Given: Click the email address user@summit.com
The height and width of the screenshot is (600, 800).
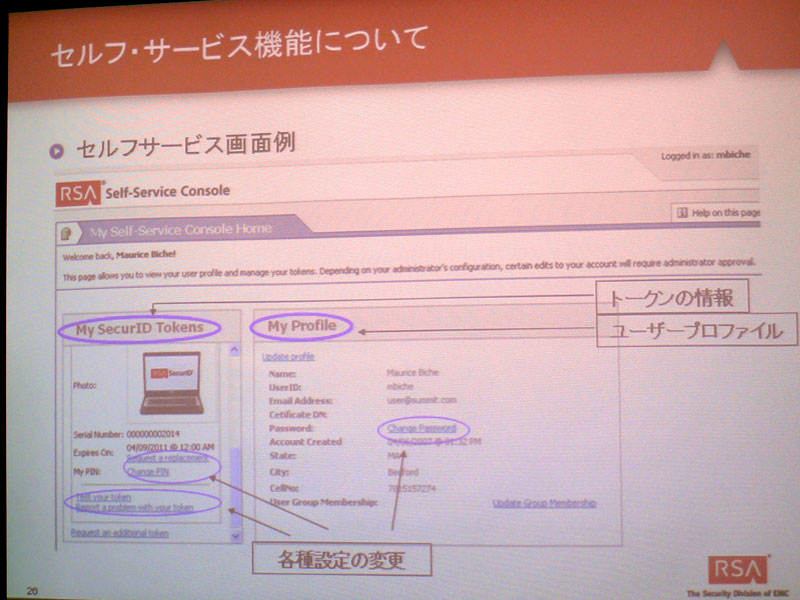Looking at the screenshot, I should (x=422, y=400).
